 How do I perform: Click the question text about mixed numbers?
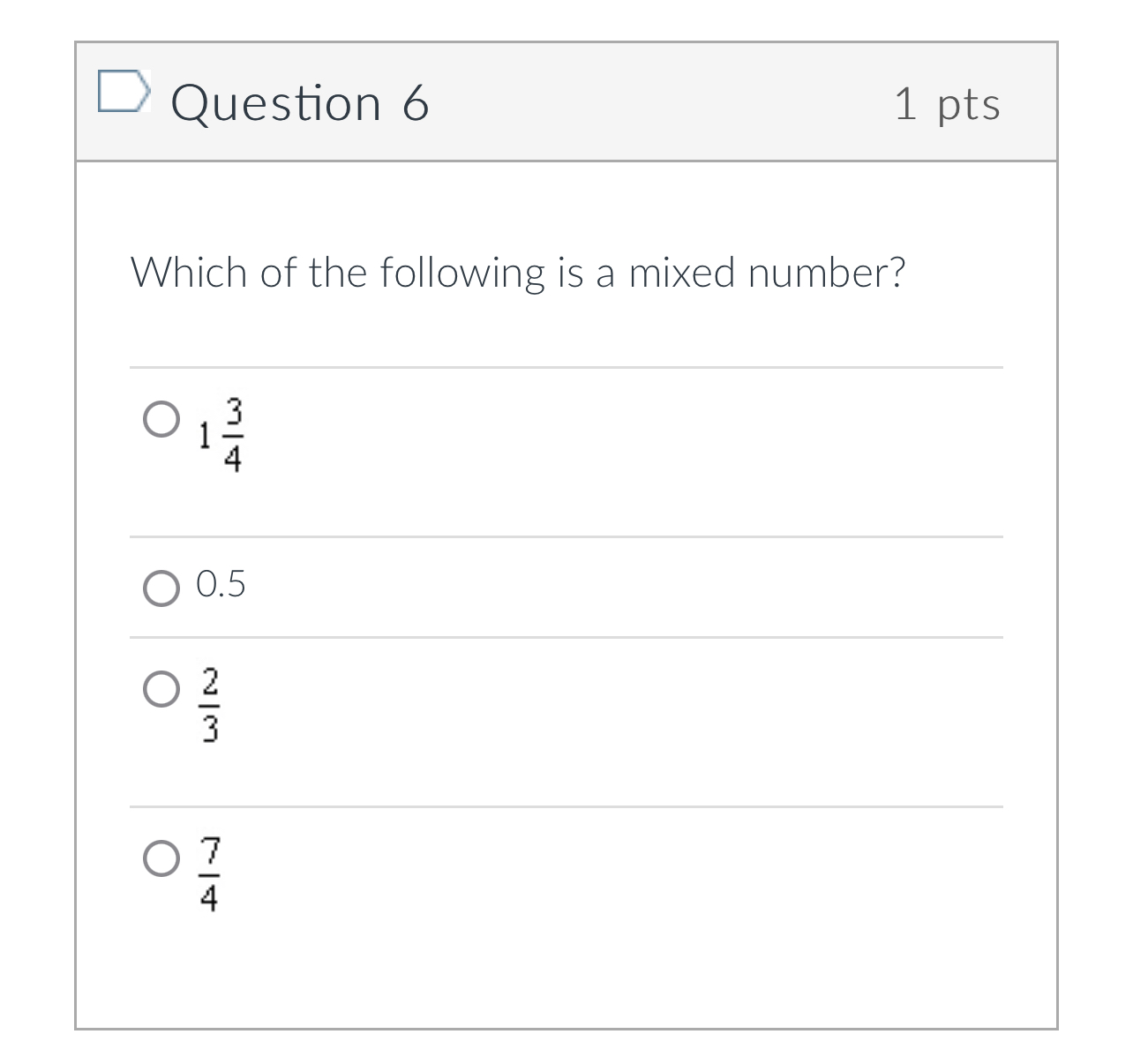tap(519, 272)
